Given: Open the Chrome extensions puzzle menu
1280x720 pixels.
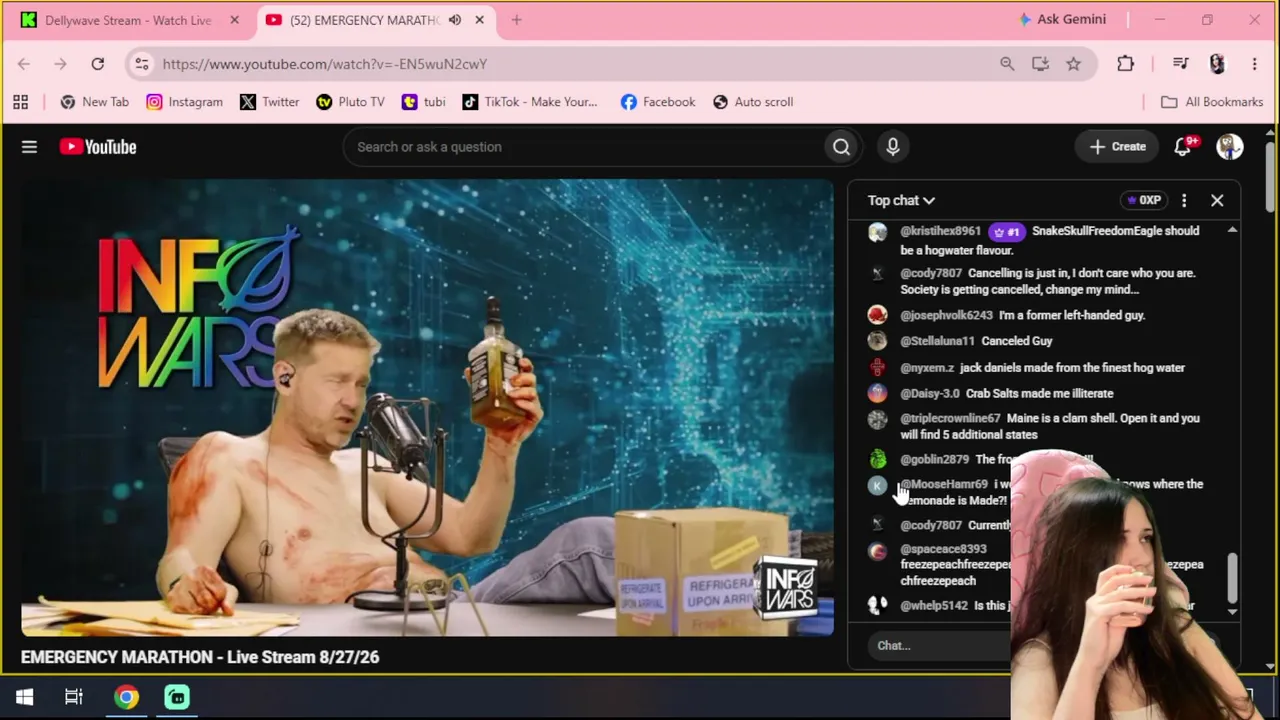Looking at the screenshot, I should (1125, 64).
